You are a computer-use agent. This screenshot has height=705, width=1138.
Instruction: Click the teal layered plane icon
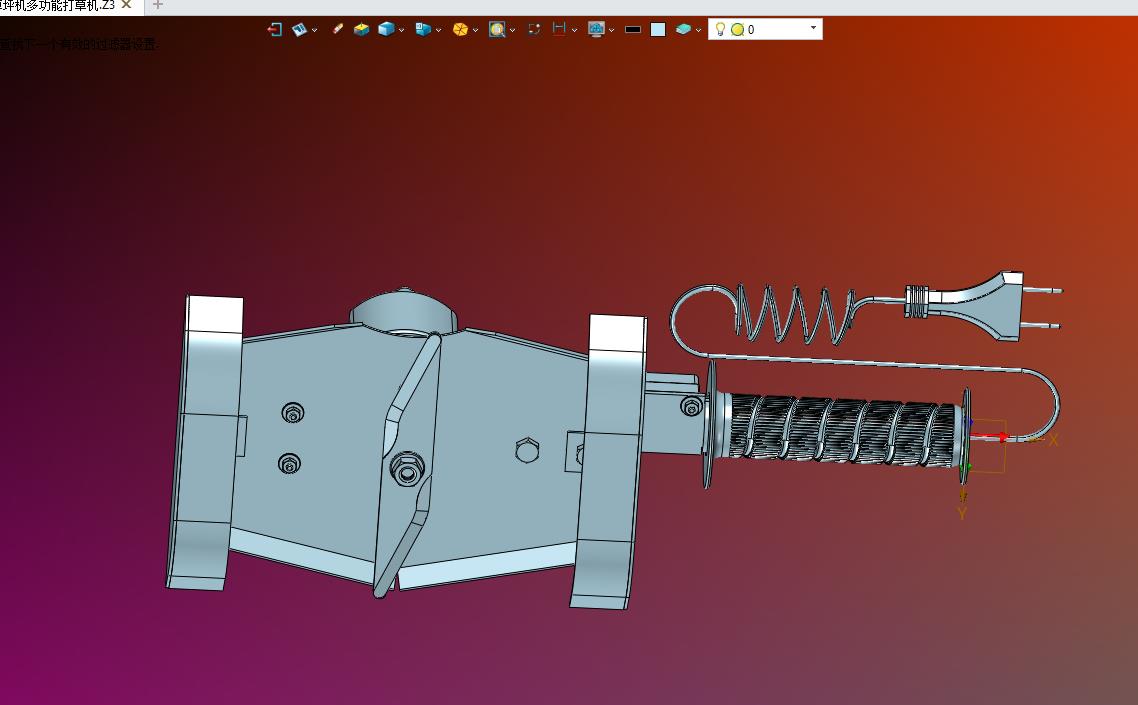(683, 29)
